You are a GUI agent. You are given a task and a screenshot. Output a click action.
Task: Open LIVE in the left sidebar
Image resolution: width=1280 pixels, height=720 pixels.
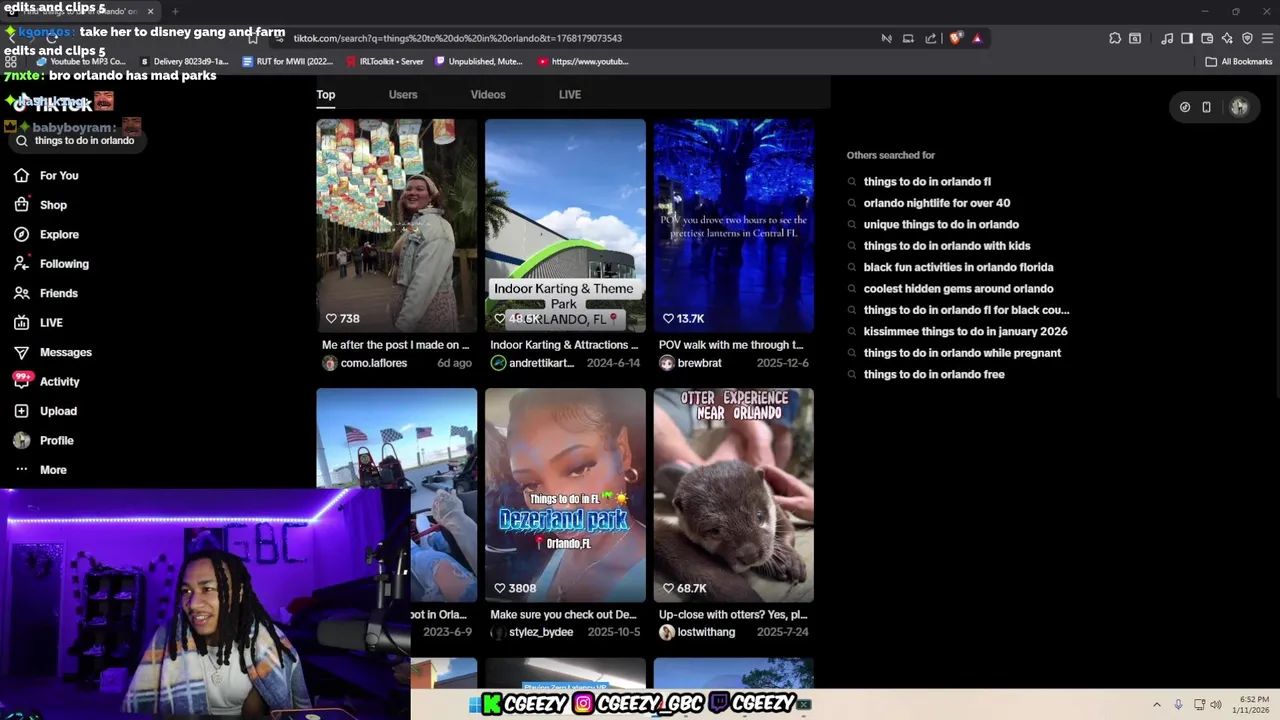point(38,323)
